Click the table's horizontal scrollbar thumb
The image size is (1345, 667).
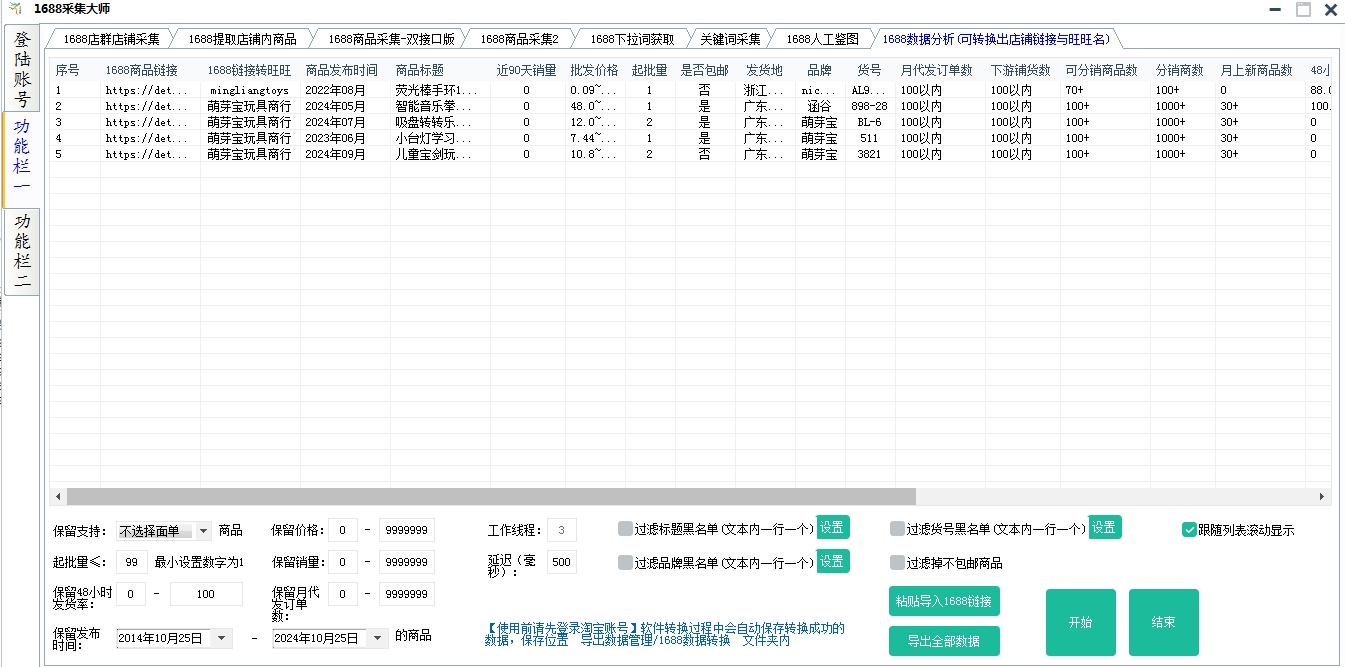point(491,496)
